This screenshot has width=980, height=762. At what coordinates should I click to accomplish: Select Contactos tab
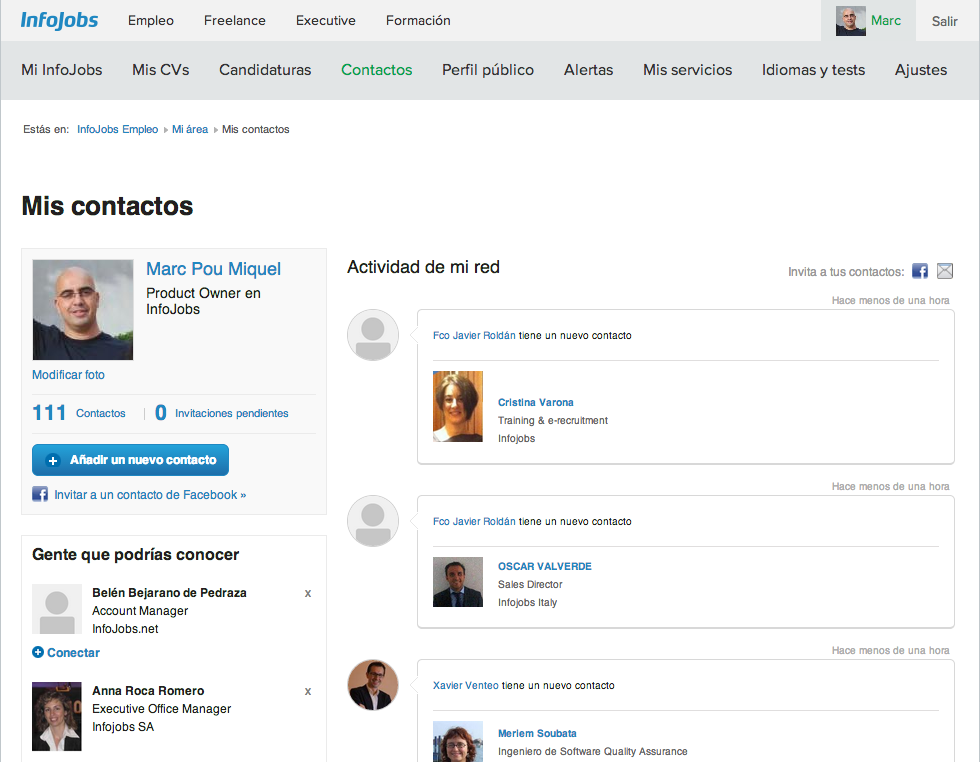[376, 70]
